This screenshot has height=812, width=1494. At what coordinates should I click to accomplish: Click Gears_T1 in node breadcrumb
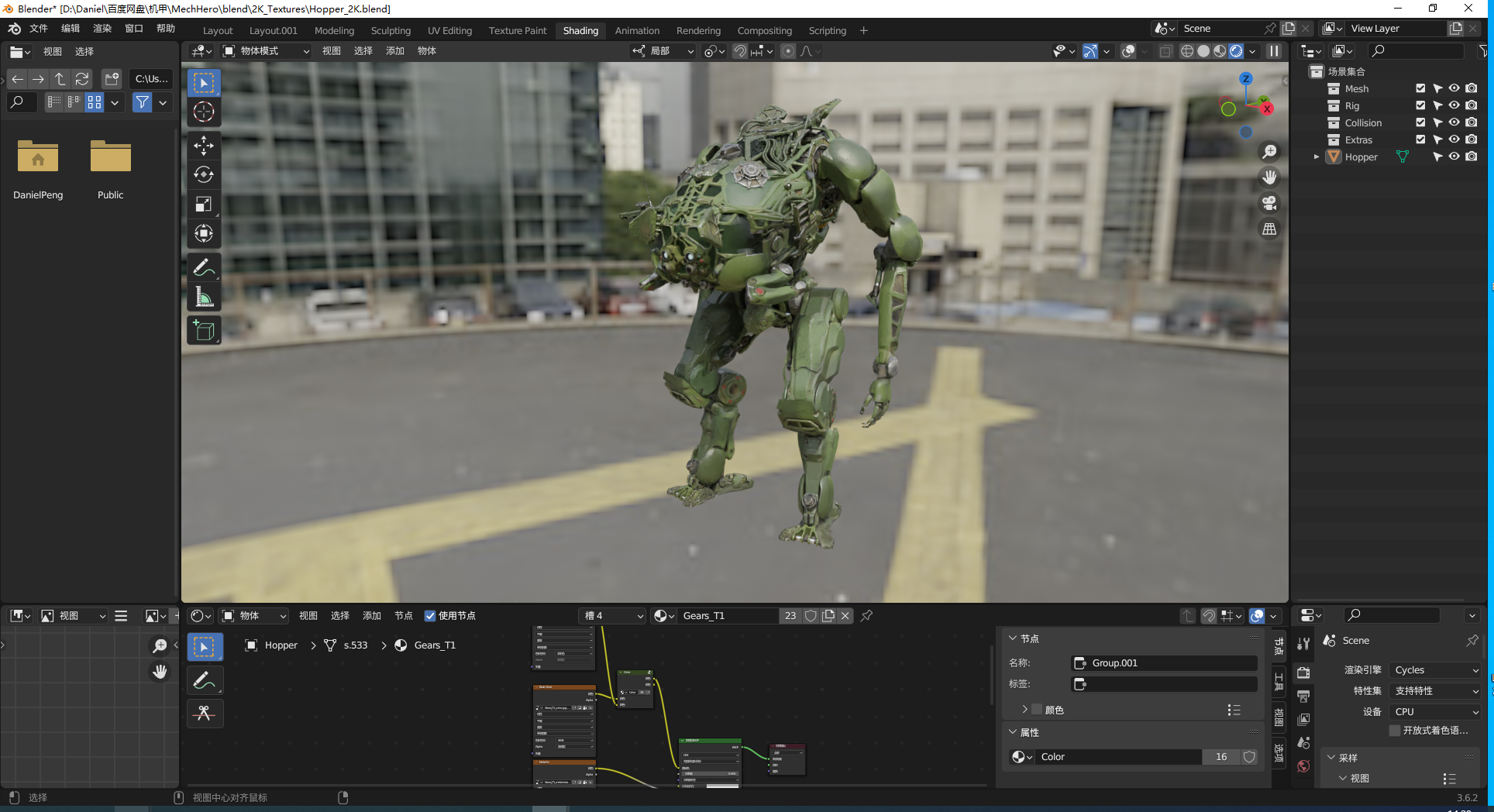[x=434, y=645]
